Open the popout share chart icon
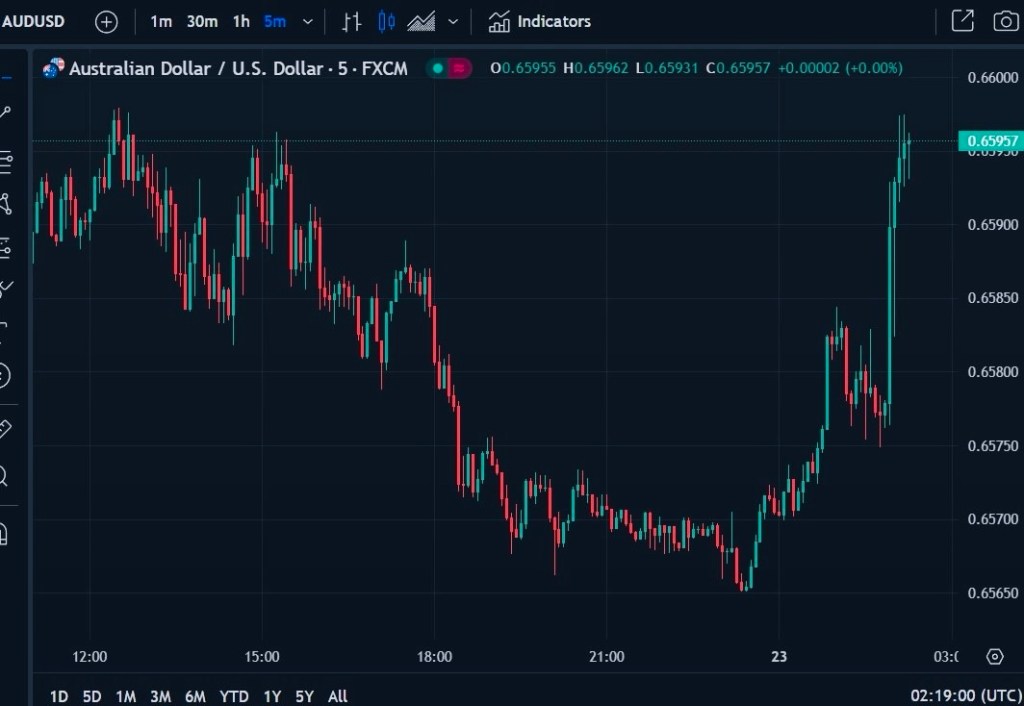The height and width of the screenshot is (706, 1024). [x=962, y=21]
